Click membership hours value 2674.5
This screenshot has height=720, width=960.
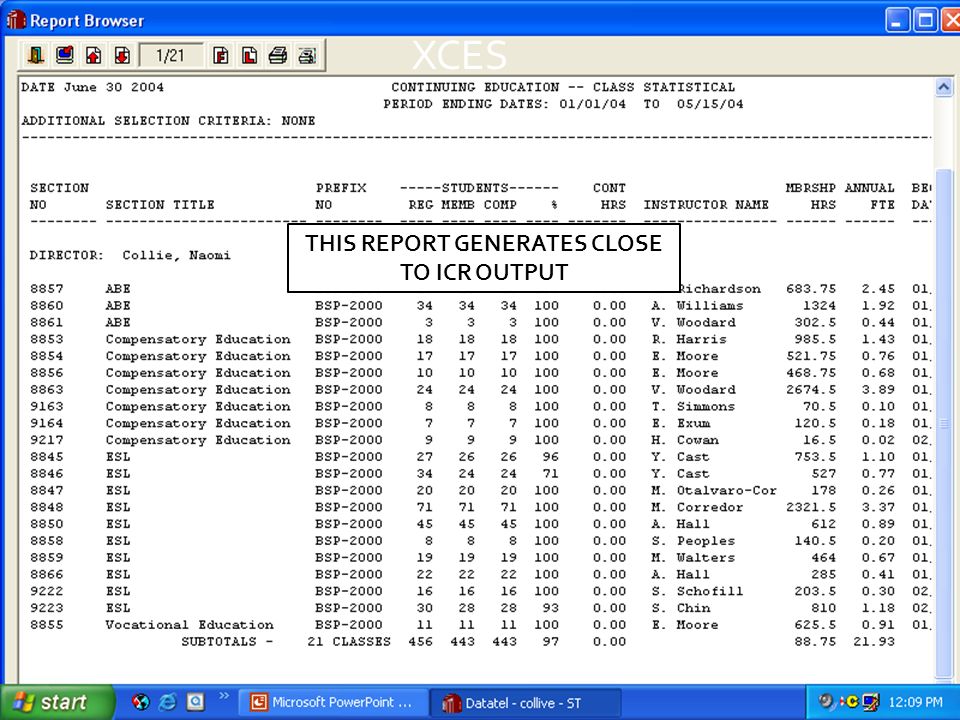[811, 389]
